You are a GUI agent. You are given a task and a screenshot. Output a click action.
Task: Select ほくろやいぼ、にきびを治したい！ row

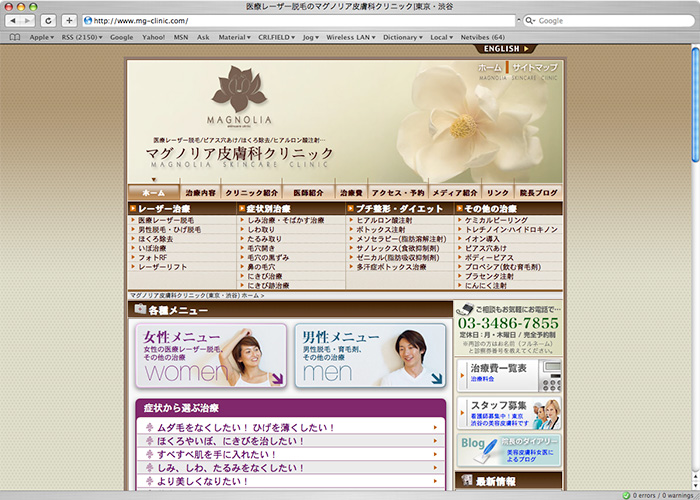[x=291, y=441]
